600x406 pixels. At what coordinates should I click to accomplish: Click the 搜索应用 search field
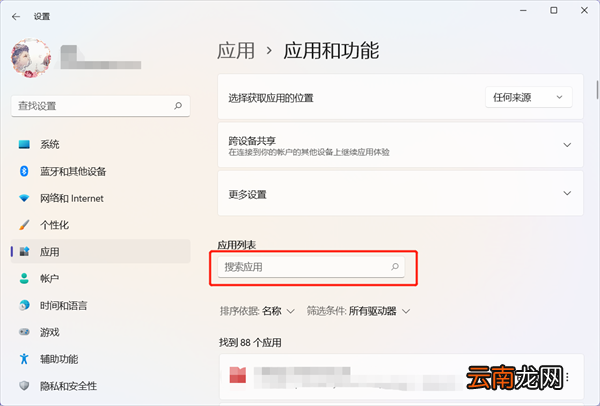point(311,267)
